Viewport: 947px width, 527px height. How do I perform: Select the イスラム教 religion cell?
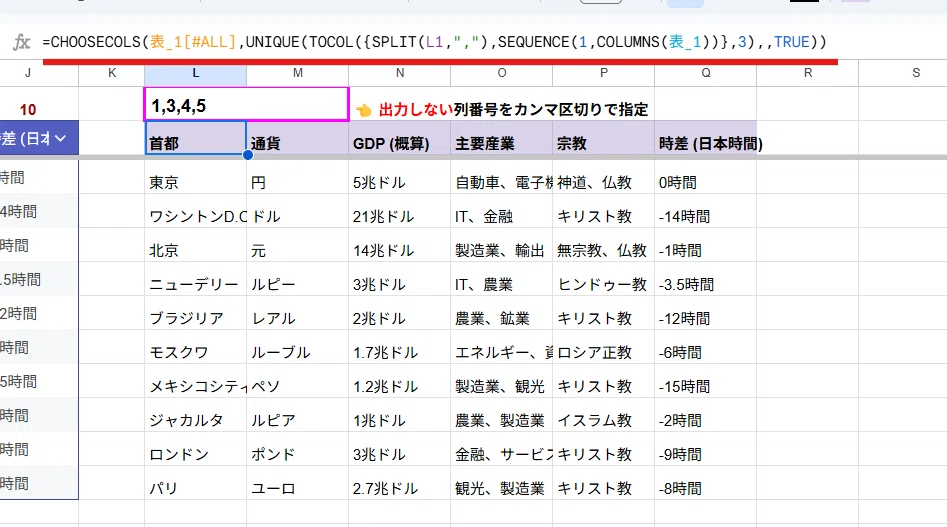click(604, 415)
